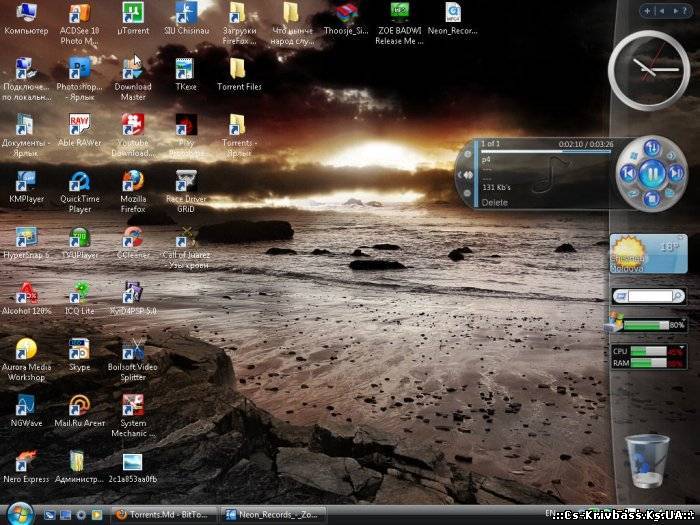
Task: Launch Call of Juarez shortcut
Action: point(186,247)
